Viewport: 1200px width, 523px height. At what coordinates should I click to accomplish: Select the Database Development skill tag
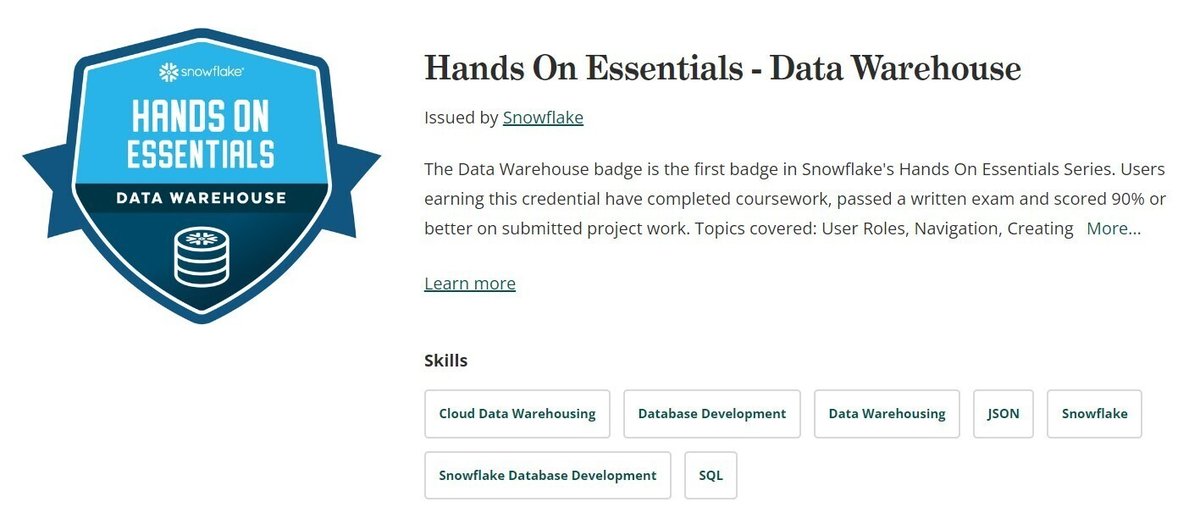[x=712, y=414]
